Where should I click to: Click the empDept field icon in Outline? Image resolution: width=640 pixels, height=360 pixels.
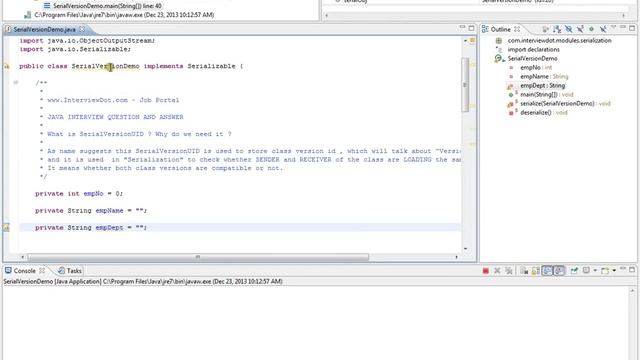(x=510, y=86)
